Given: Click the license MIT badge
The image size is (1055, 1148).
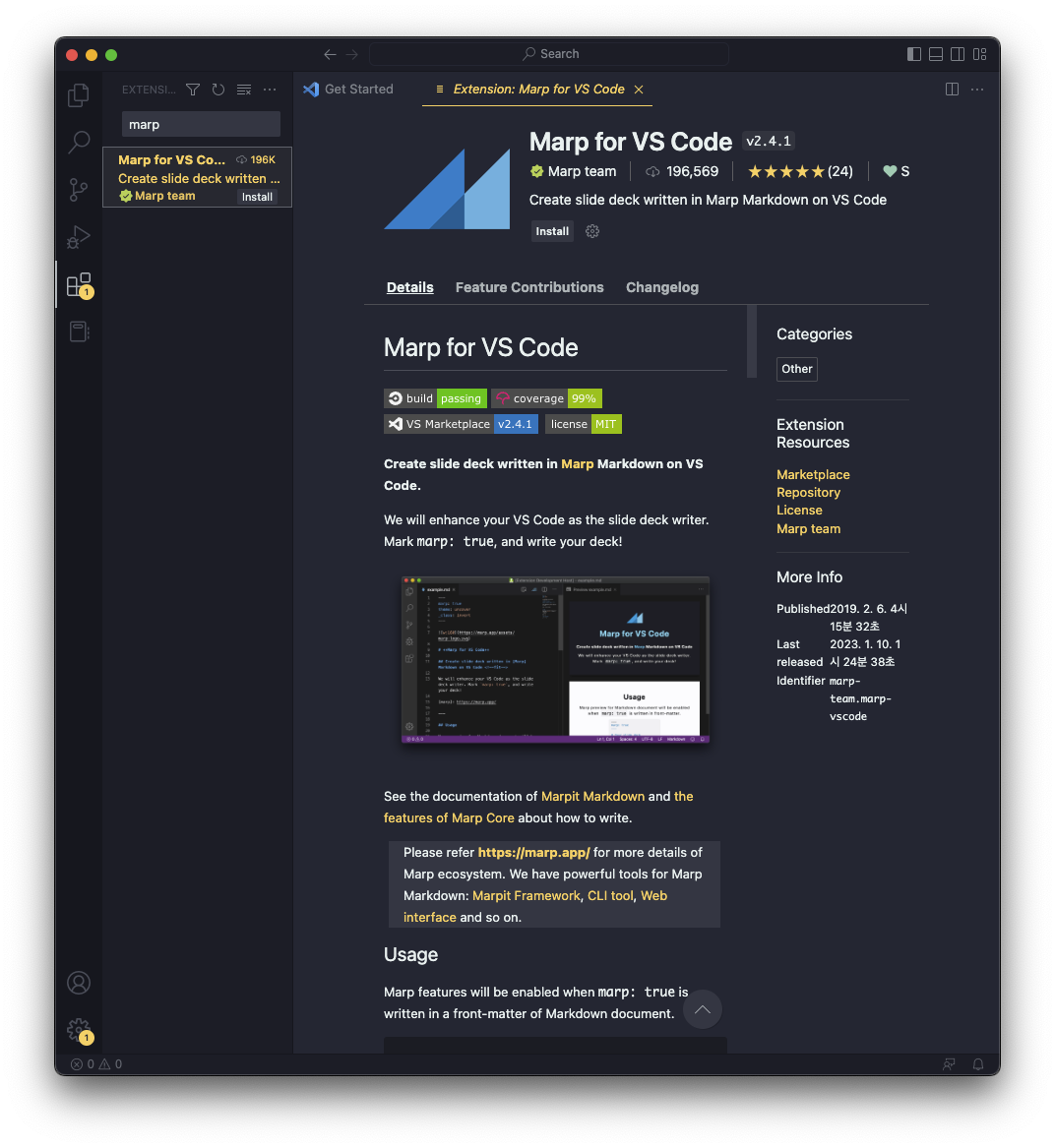Looking at the screenshot, I should pyautogui.click(x=584, y=424).
